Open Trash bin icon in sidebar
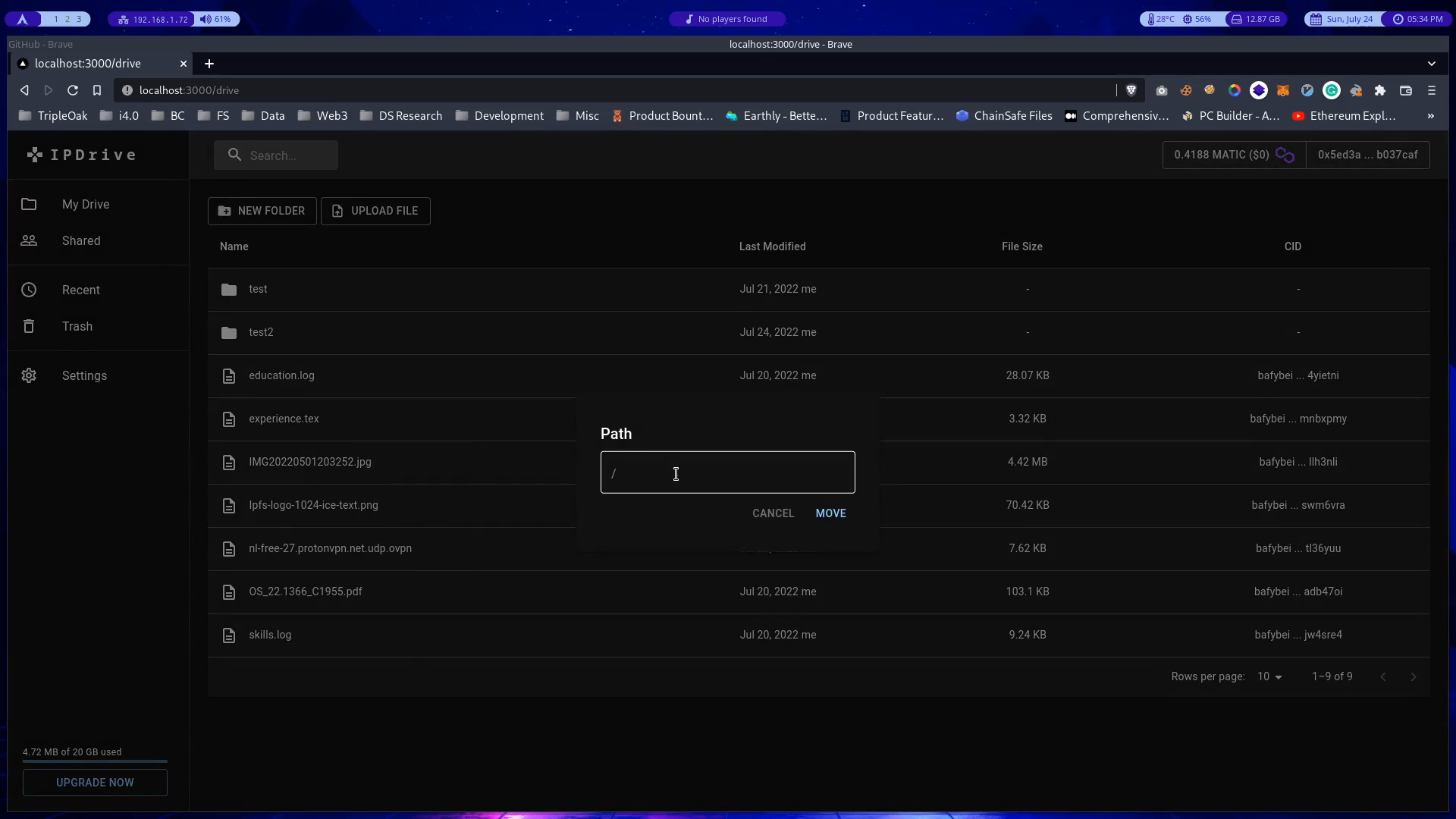 point(29,326)
